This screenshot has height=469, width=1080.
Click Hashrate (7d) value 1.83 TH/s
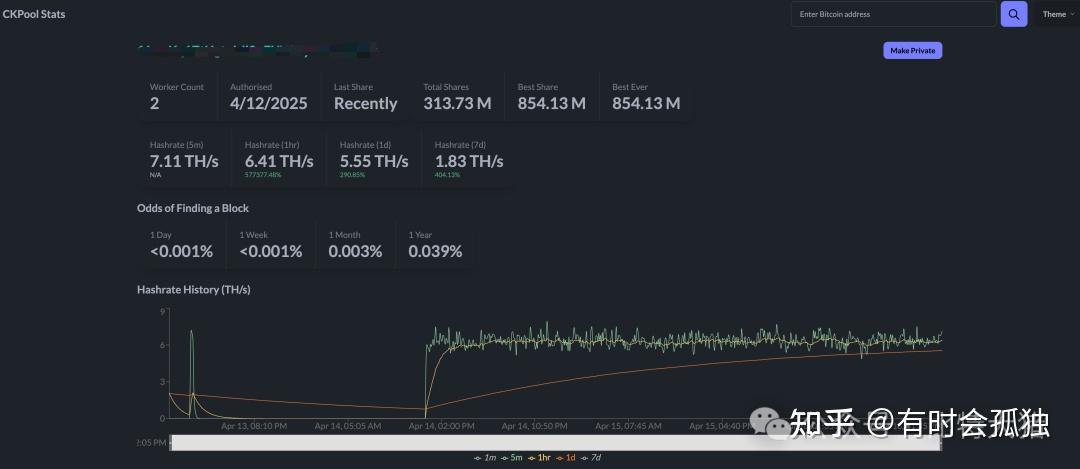tap(469, 161)
